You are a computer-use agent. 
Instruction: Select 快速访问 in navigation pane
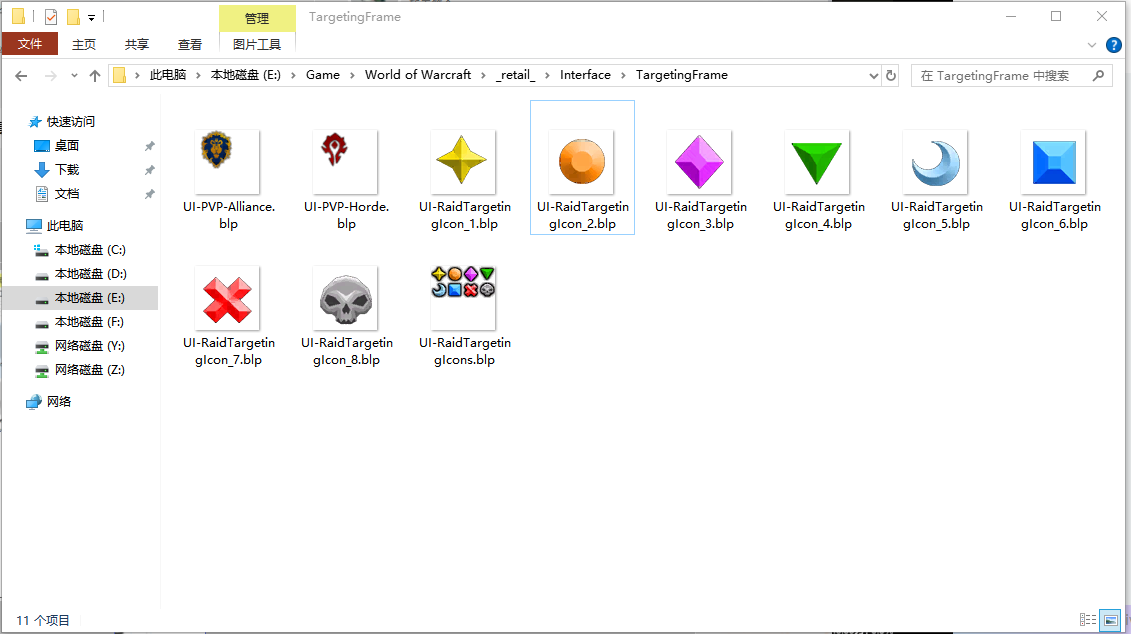[71, 122]
